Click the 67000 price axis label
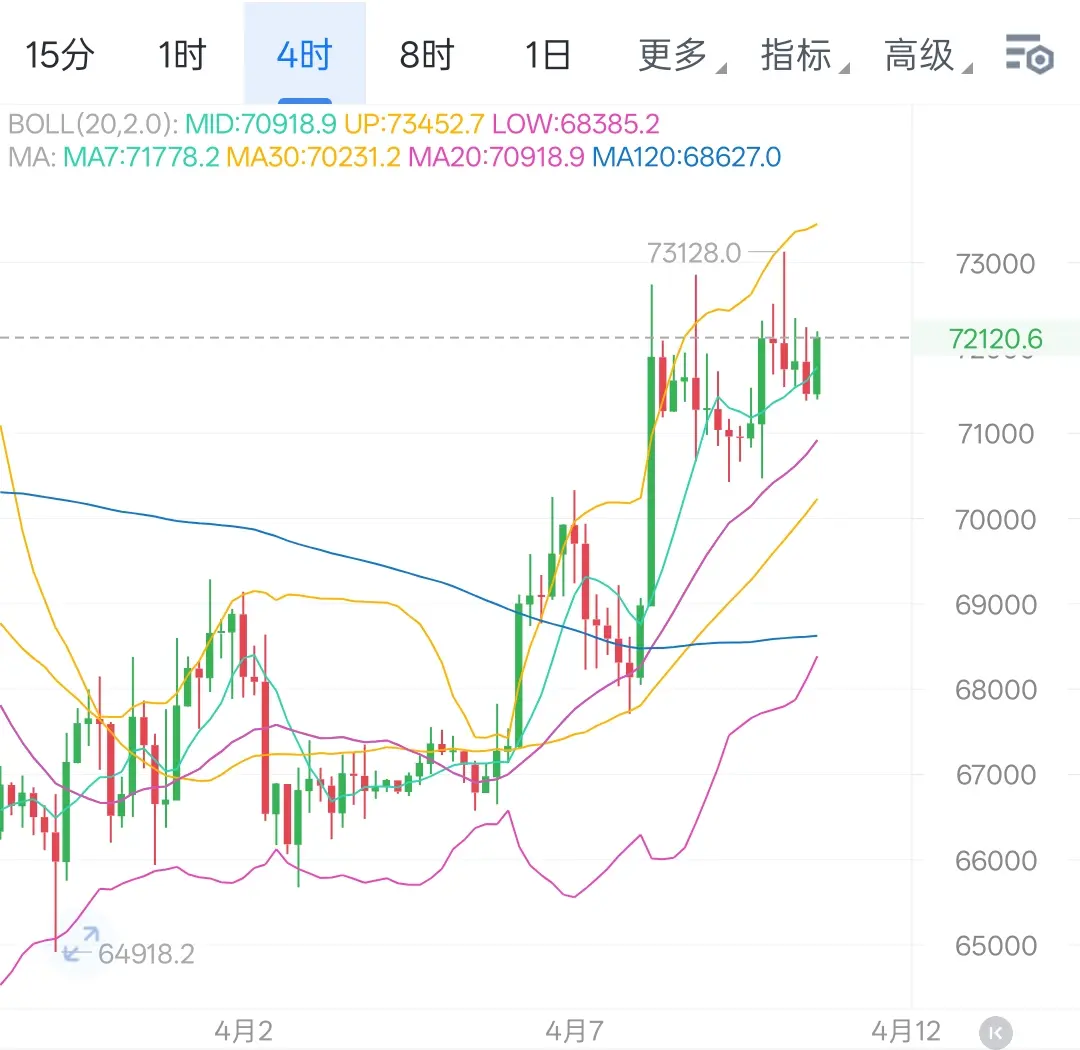Screen dimensions: 1080x1050 (x=995, y=775)
